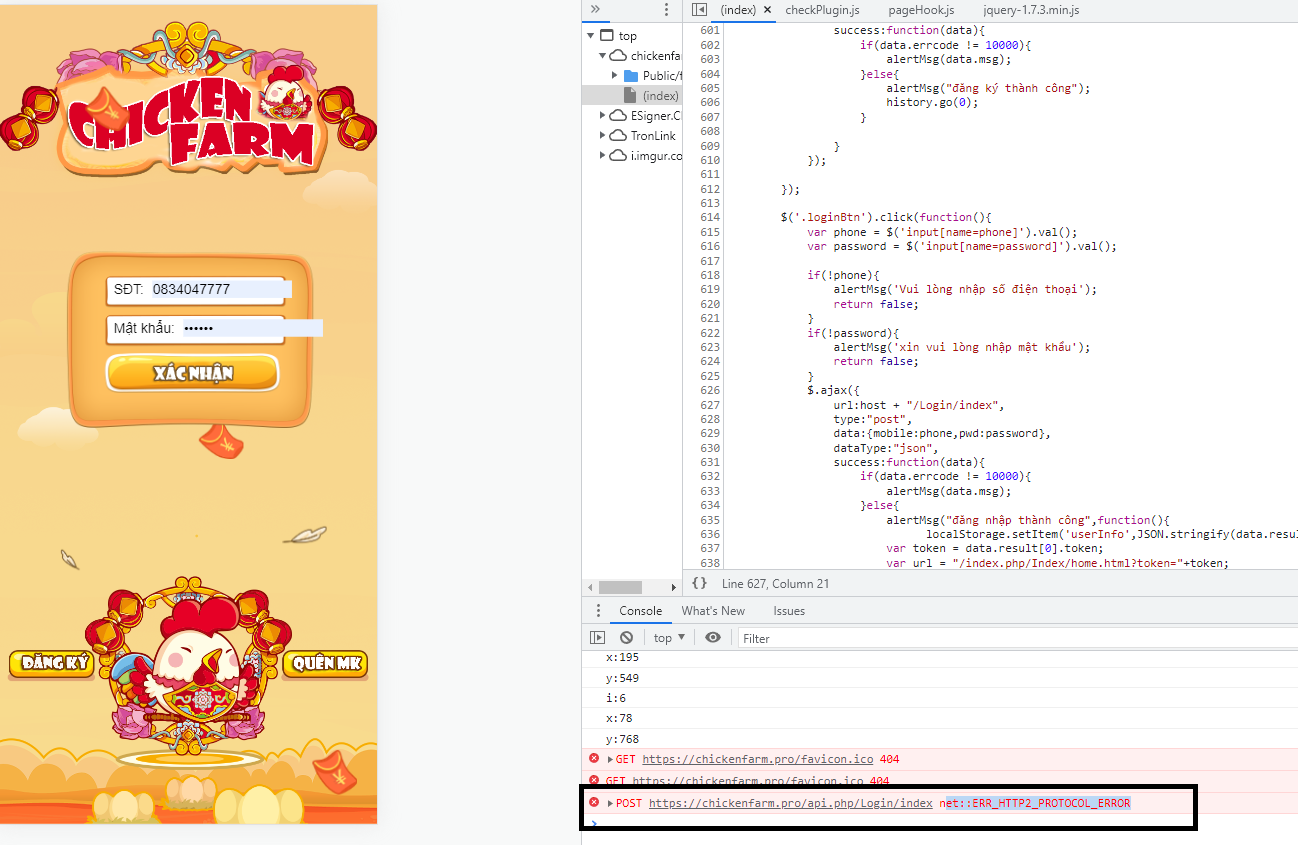
Task: Open the Sources panel three-dot menu
Action: click(x=667, y=10)
